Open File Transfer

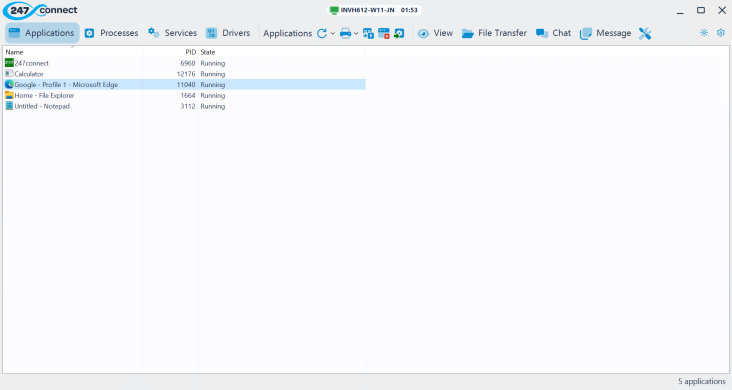tap(494, 33)
